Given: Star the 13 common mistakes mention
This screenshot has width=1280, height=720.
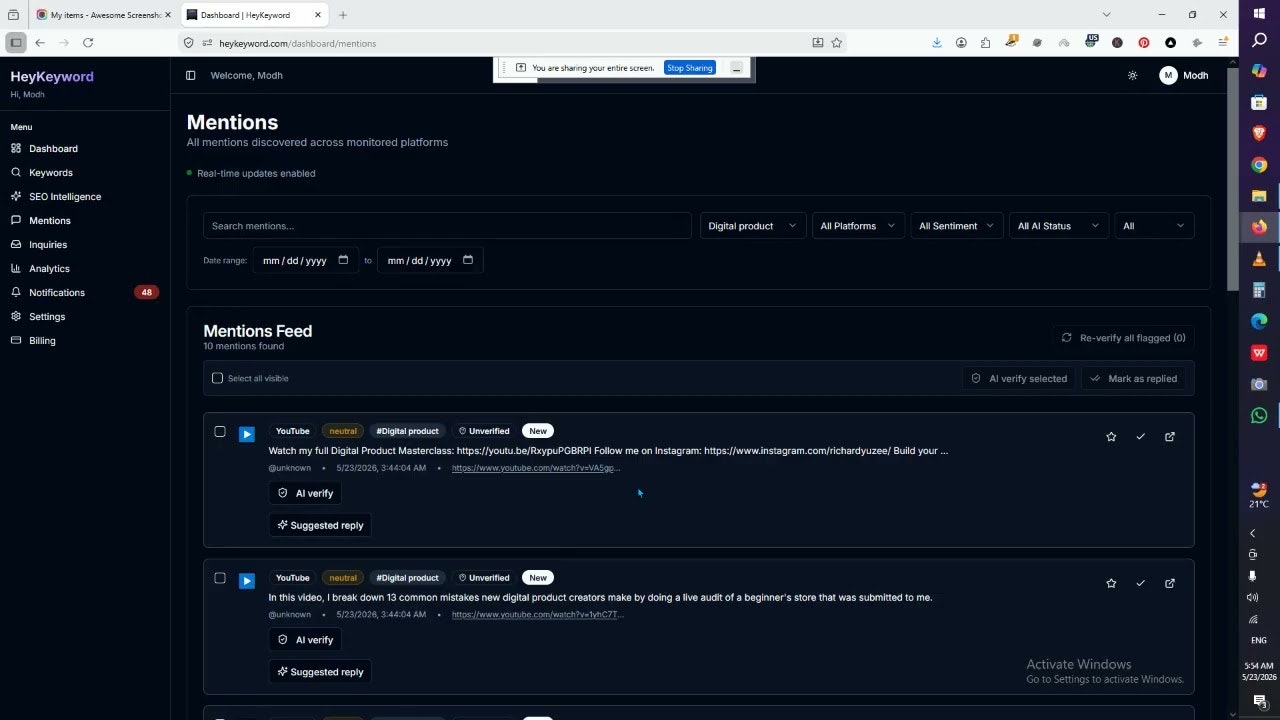Looking at the screenshot, I should tap(1111, 583).
